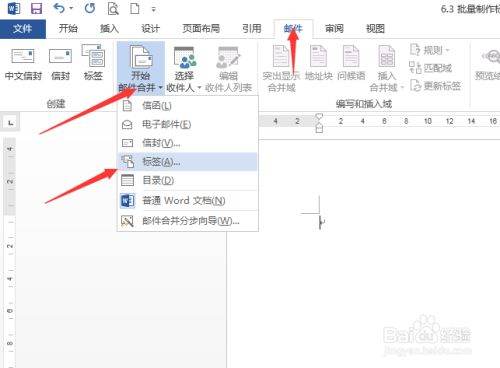Open 选择收件人 dropdown
Screen dimensions: 500x368
pos(184,69)
